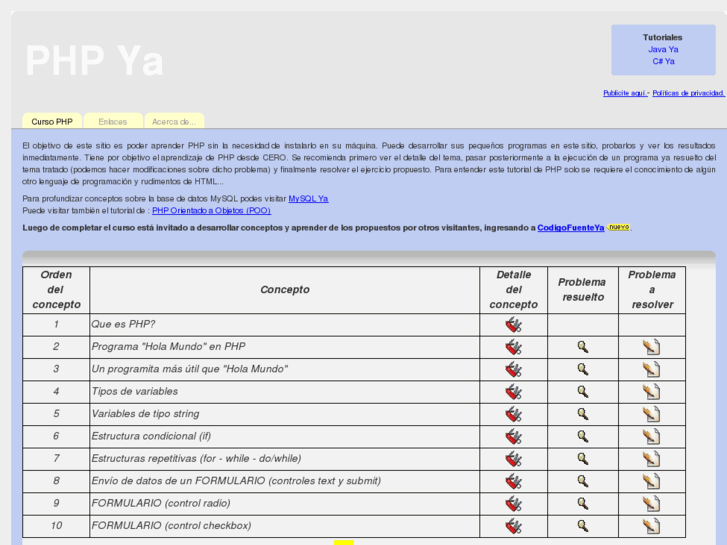
Task: Follow the Publicite aquí link
Action: point(625,93)
